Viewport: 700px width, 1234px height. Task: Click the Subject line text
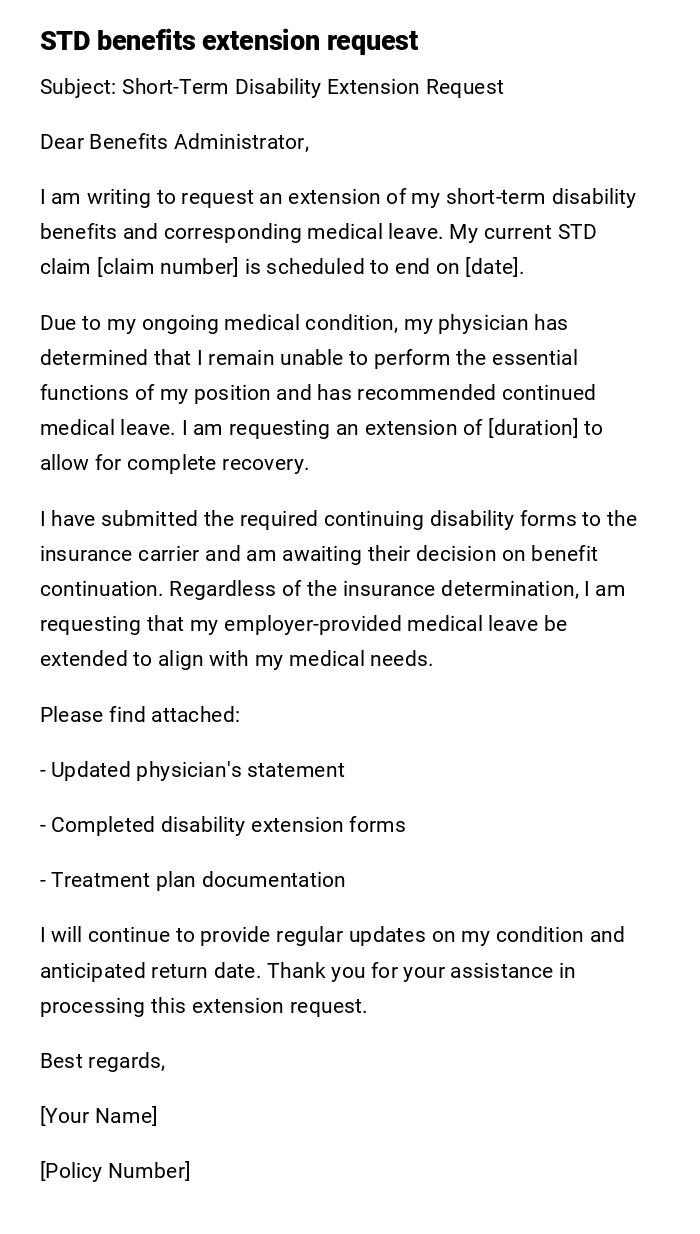click(x=271, y=87)
